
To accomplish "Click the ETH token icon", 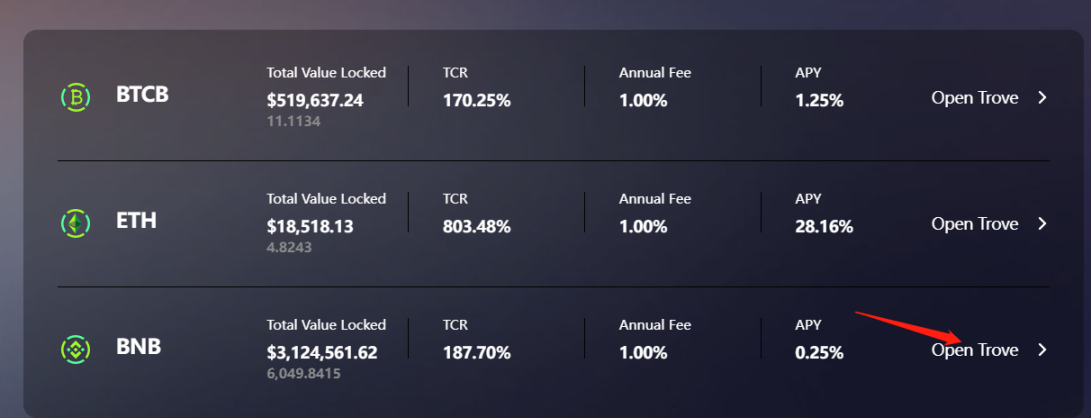I will coord(76,223).
